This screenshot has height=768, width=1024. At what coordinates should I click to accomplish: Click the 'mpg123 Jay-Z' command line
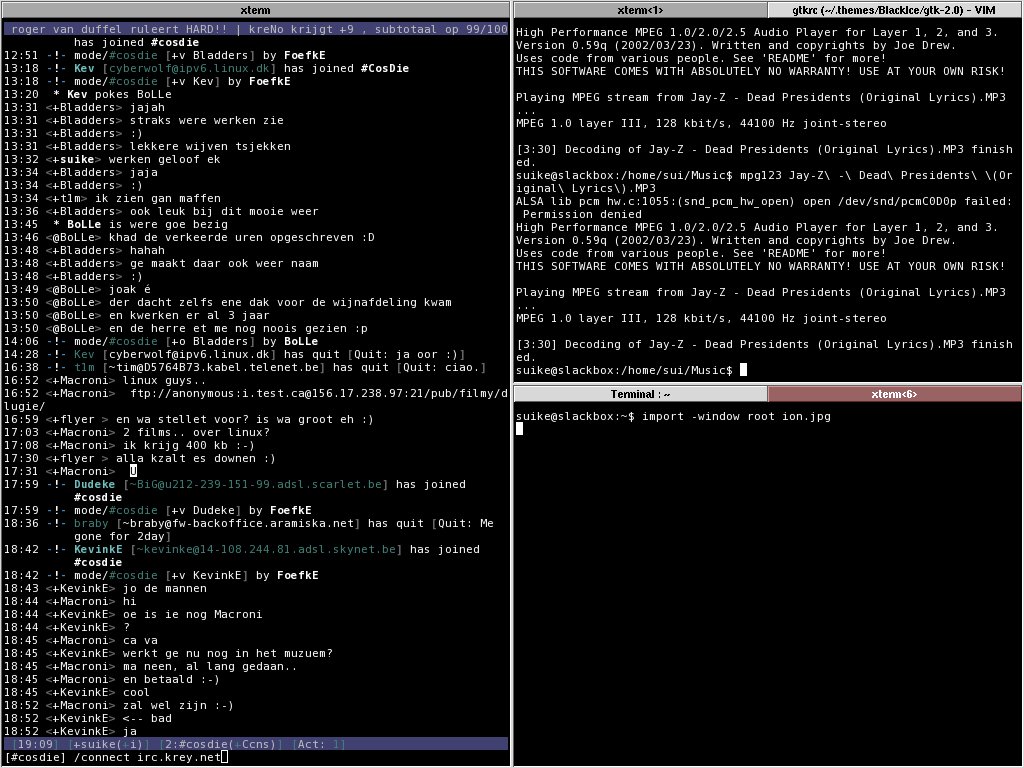coord(763,182)
